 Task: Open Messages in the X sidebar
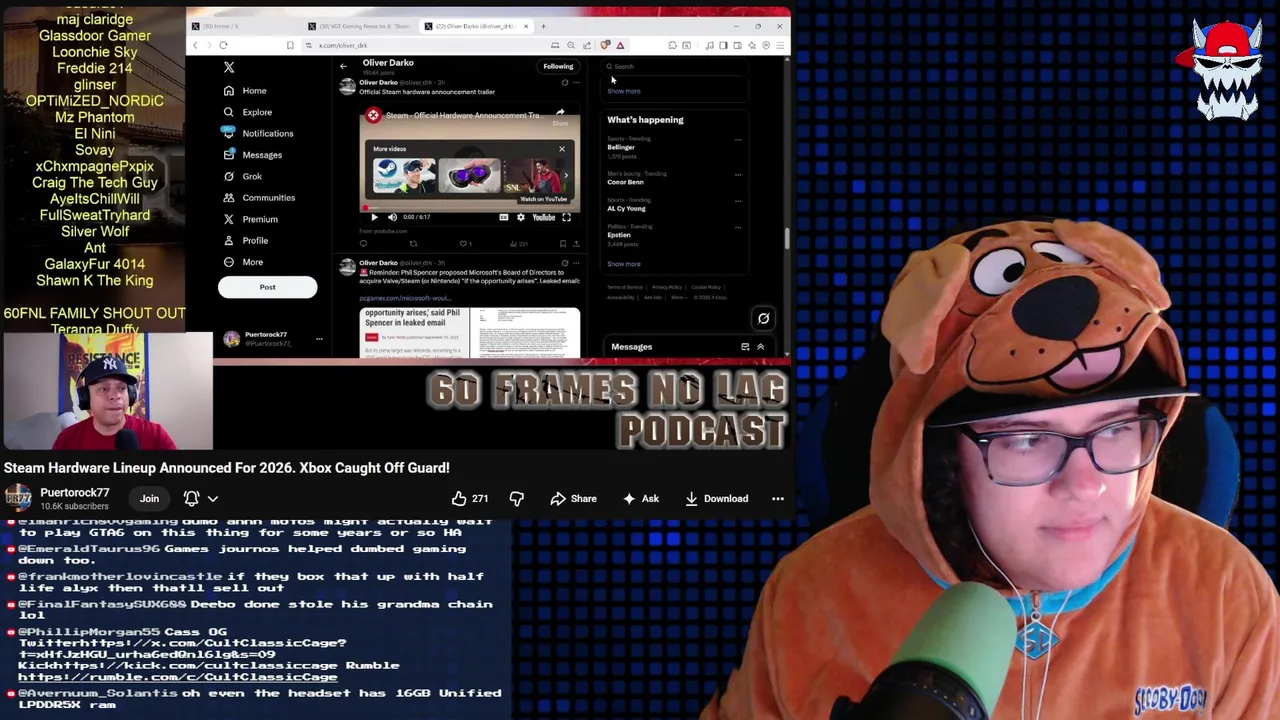tap(252, 155)
